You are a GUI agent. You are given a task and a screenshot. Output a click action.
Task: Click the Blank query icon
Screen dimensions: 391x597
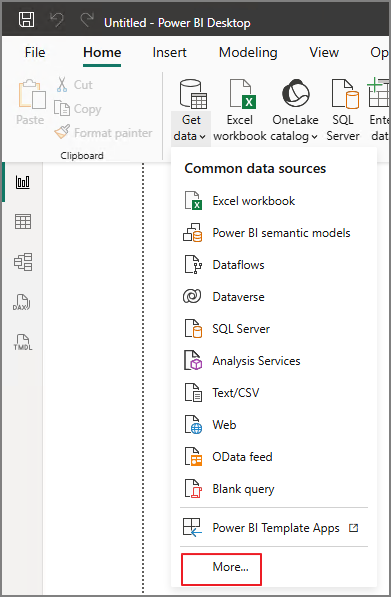point(193,488)
